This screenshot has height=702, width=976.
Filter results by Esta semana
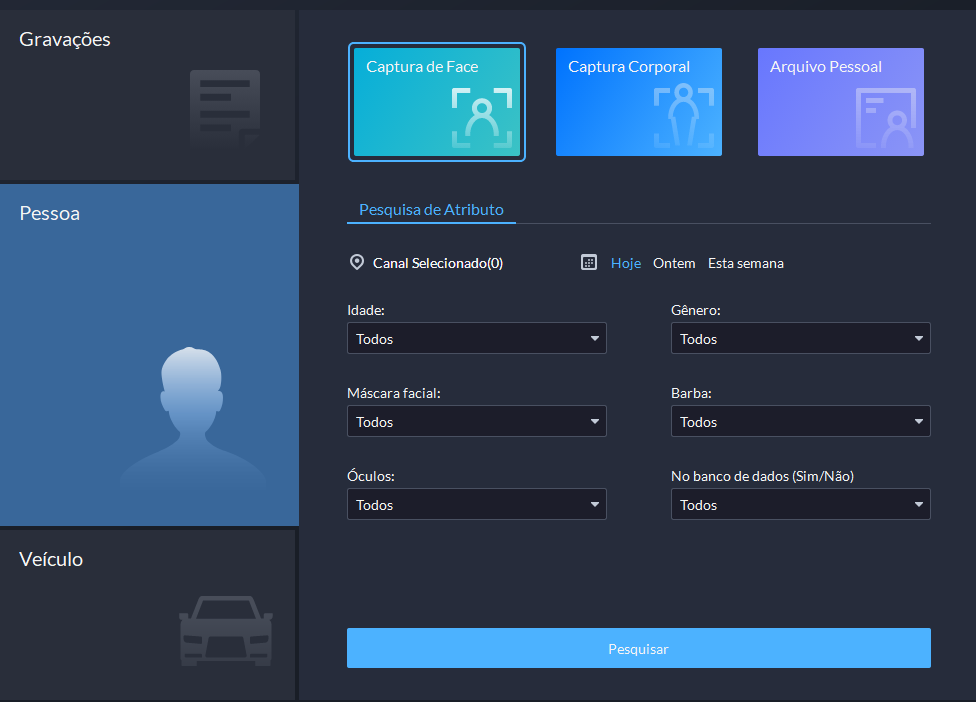[x=746, y=263]
